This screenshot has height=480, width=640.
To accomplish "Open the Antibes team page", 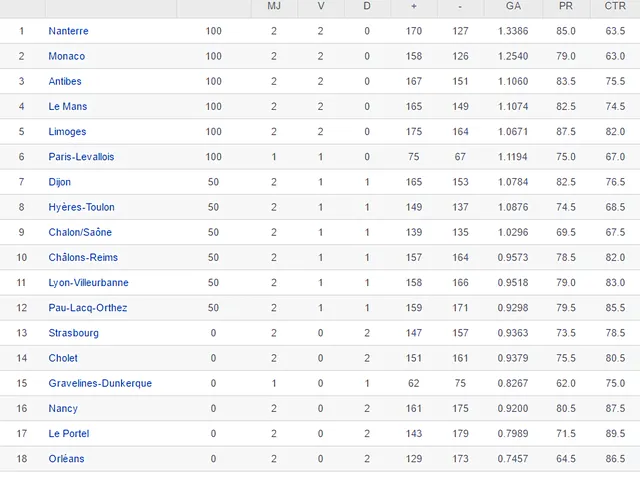I will click(x=65, y=81).
